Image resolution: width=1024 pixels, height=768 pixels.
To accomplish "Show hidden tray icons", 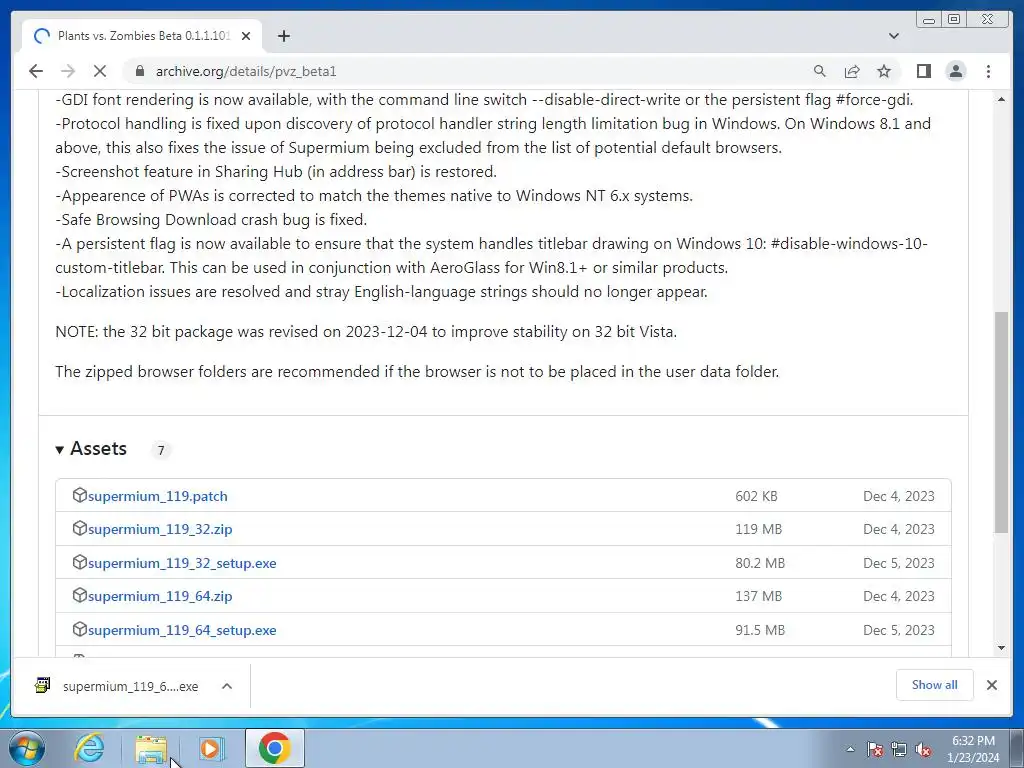I will coord(850,749).
